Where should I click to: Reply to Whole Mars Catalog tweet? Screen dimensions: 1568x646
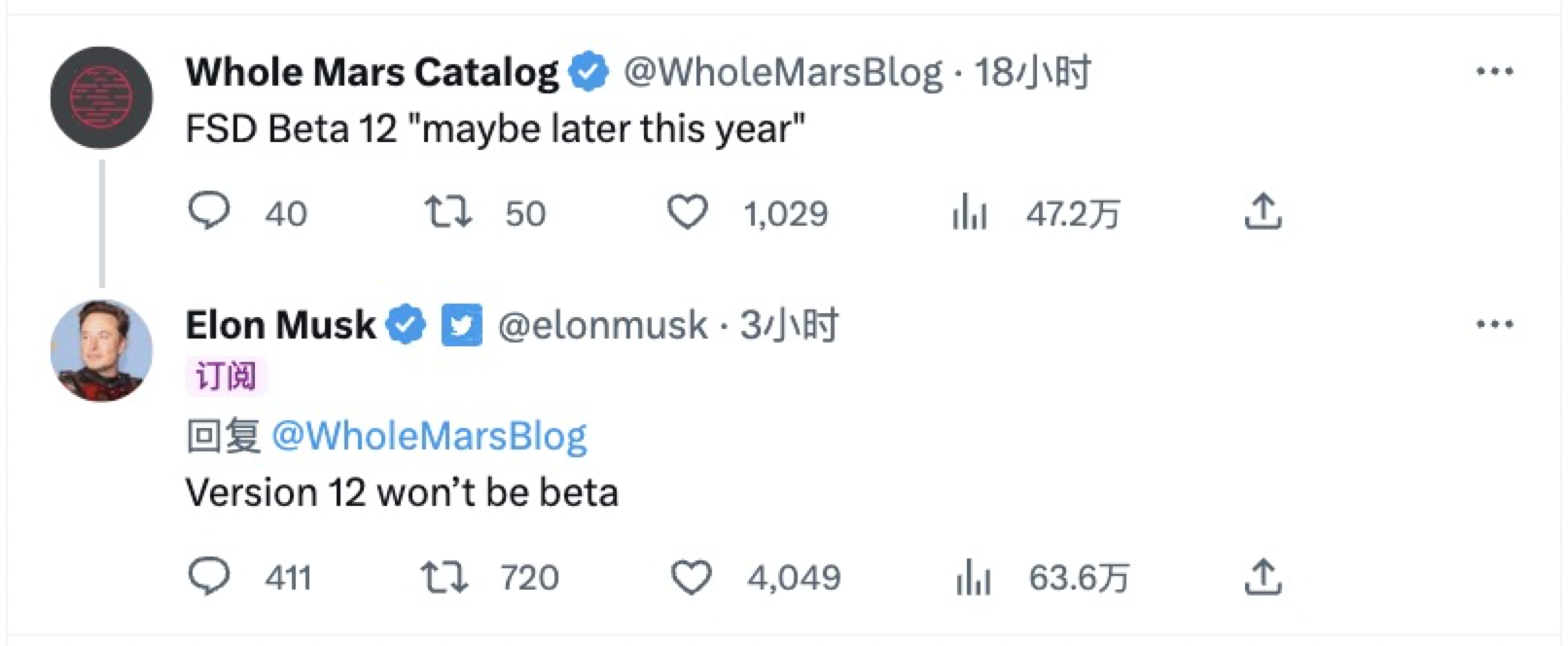(208, 212)
